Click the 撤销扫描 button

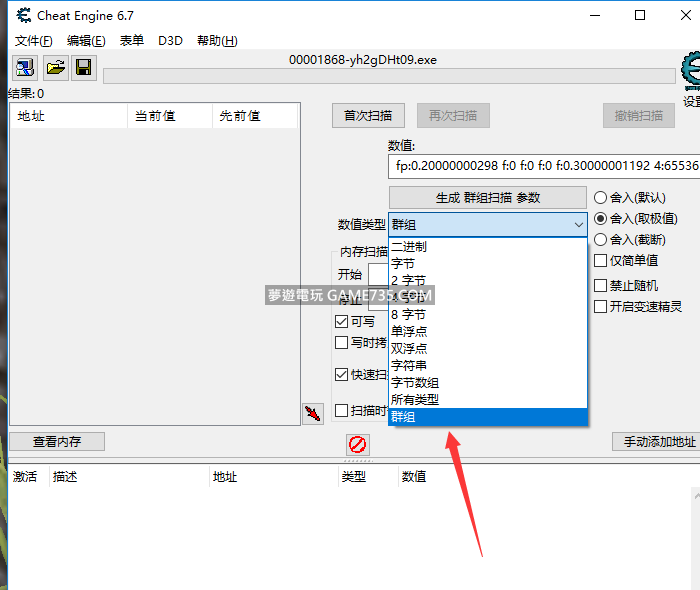[x=638, y=116]
